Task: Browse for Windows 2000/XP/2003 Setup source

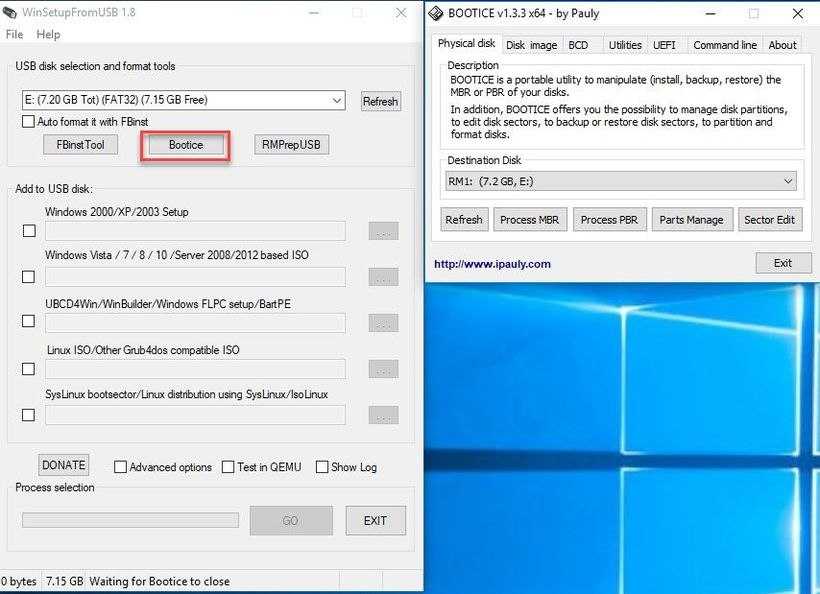Action: pos(383,231)
